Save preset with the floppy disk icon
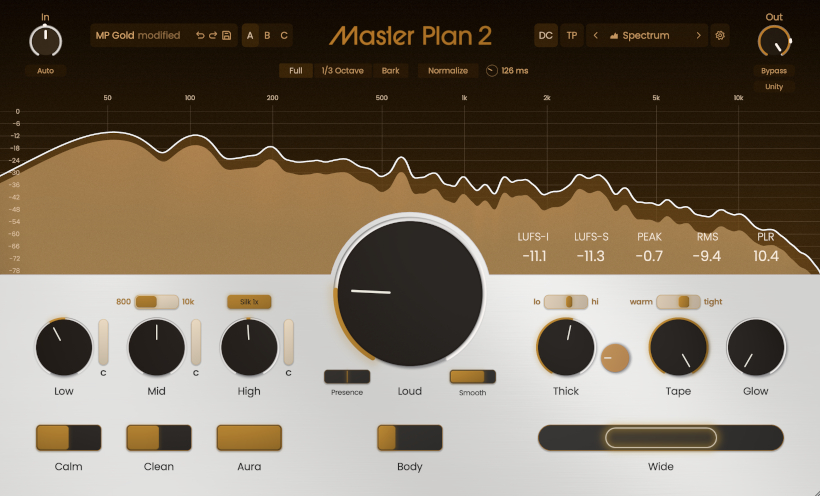Screen dimensions: 820x496 pos(226,36)
